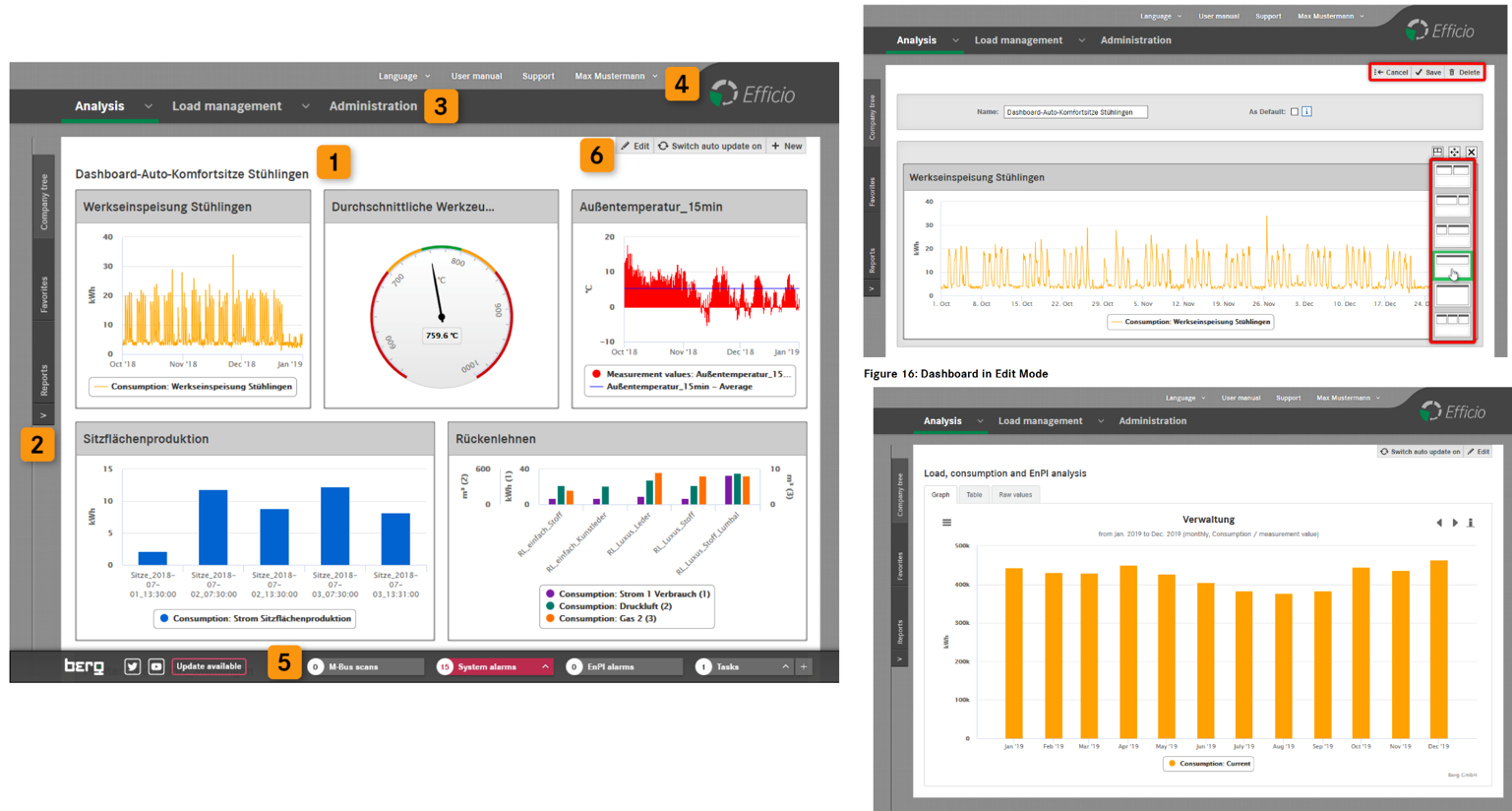Open the hamburger menu on Verwaltung chart
The width and height of the screenshot is (1512, 811).
(x=946, y=523)
